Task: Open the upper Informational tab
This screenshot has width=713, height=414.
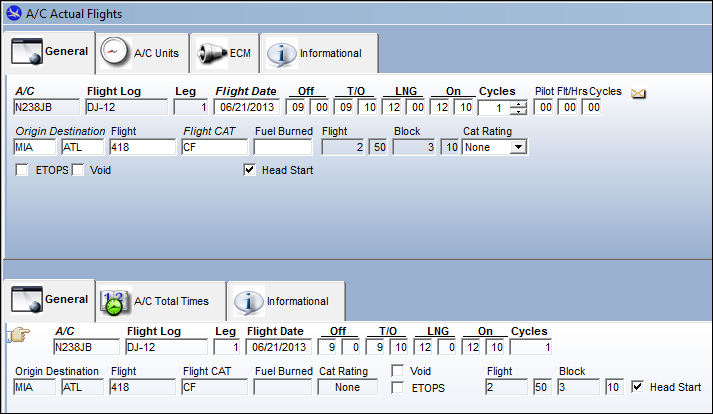Action: point(319,53)
